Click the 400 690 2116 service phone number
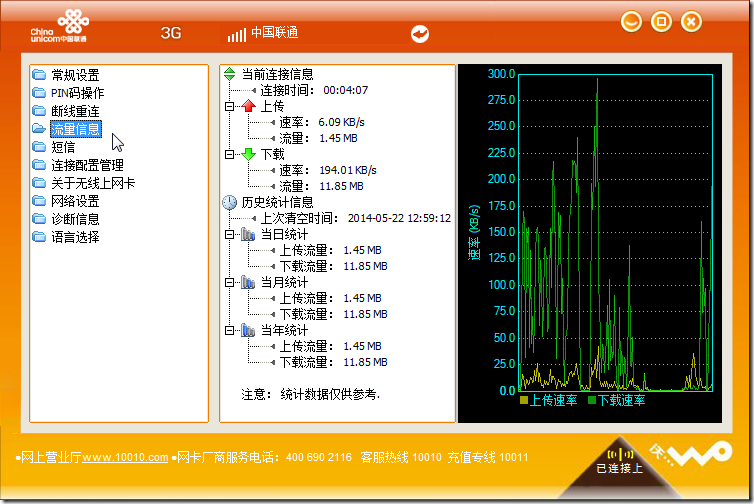 pyautogui.click(x=319, y=457)
